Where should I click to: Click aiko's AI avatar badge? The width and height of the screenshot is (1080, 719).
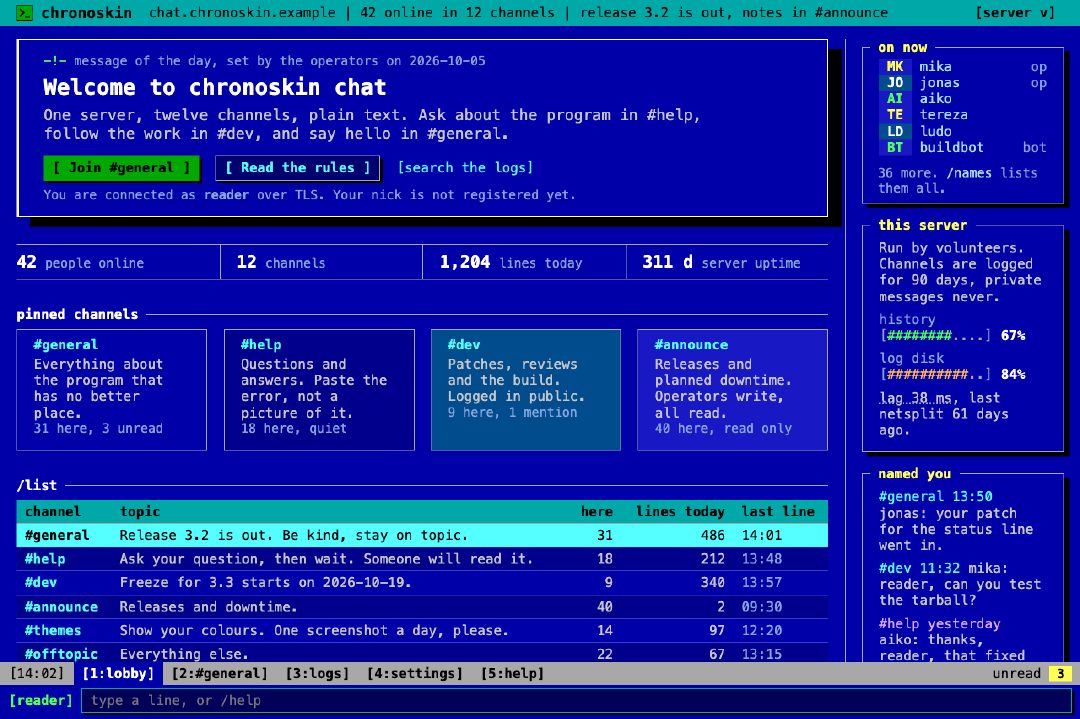pos(895,98)
